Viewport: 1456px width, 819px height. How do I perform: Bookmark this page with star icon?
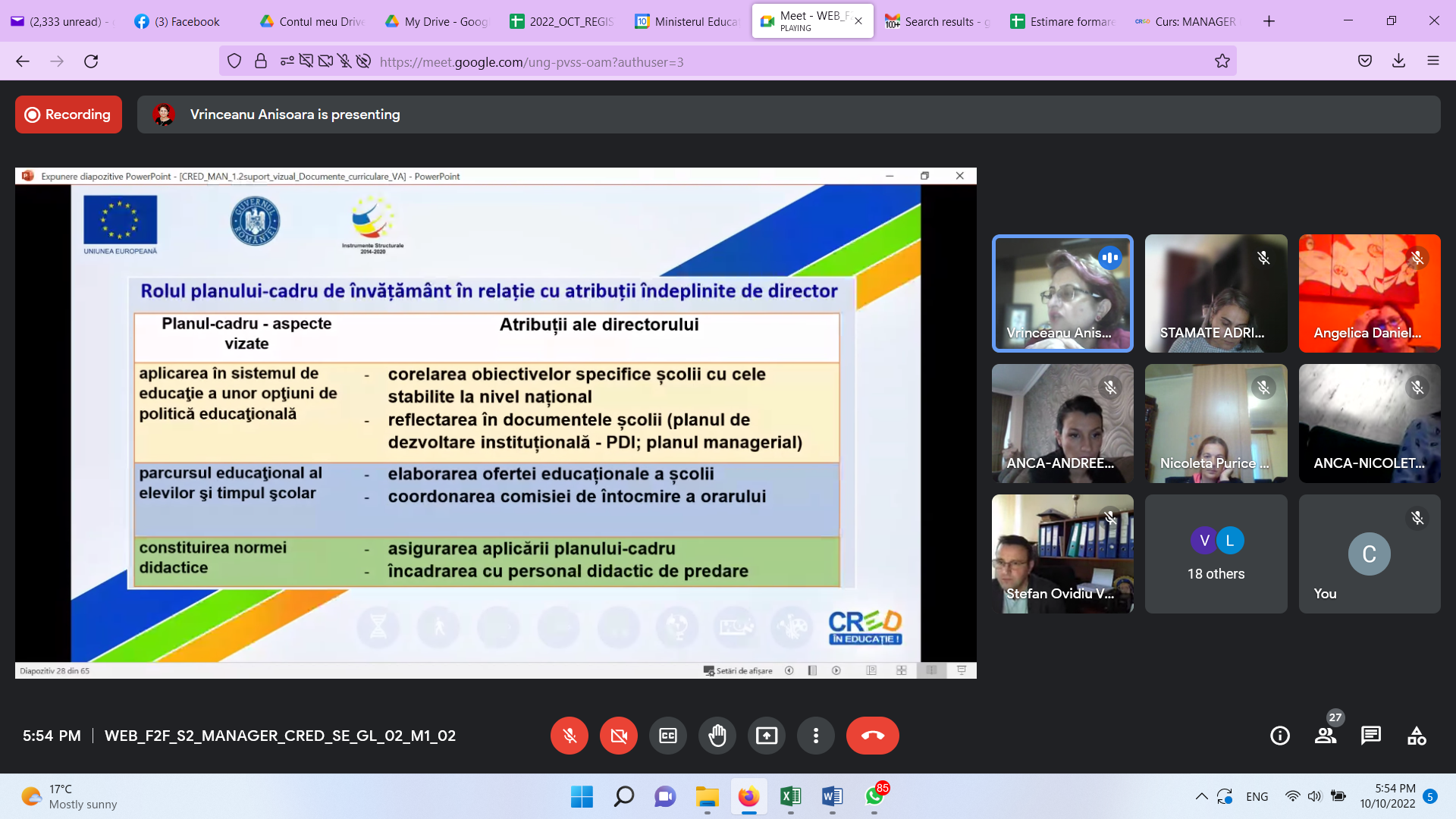1222,61
